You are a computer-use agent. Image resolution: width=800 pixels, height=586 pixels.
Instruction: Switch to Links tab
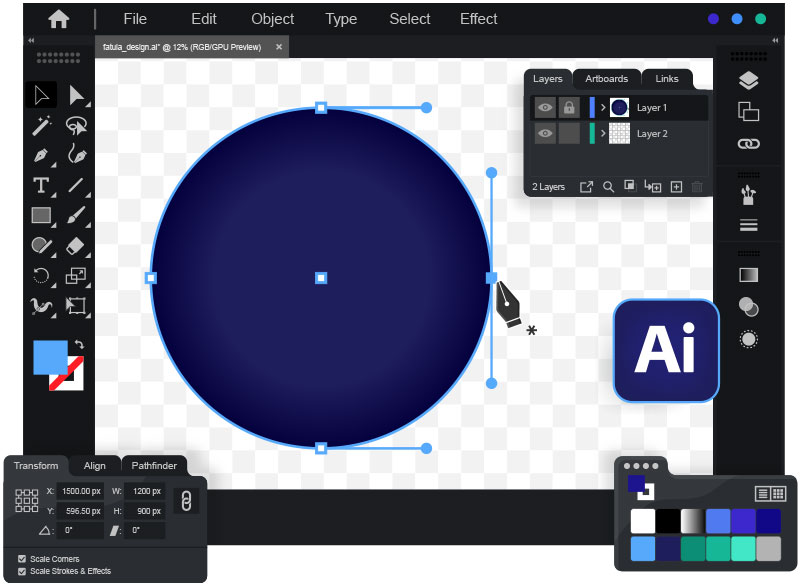pos(666,79)
